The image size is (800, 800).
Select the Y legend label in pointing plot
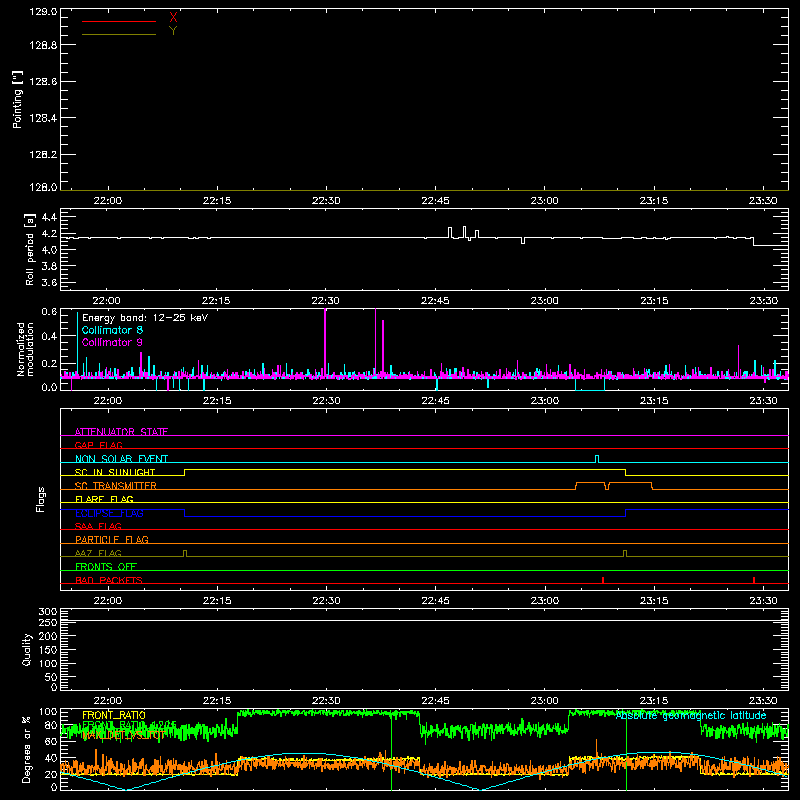(173, 31)
